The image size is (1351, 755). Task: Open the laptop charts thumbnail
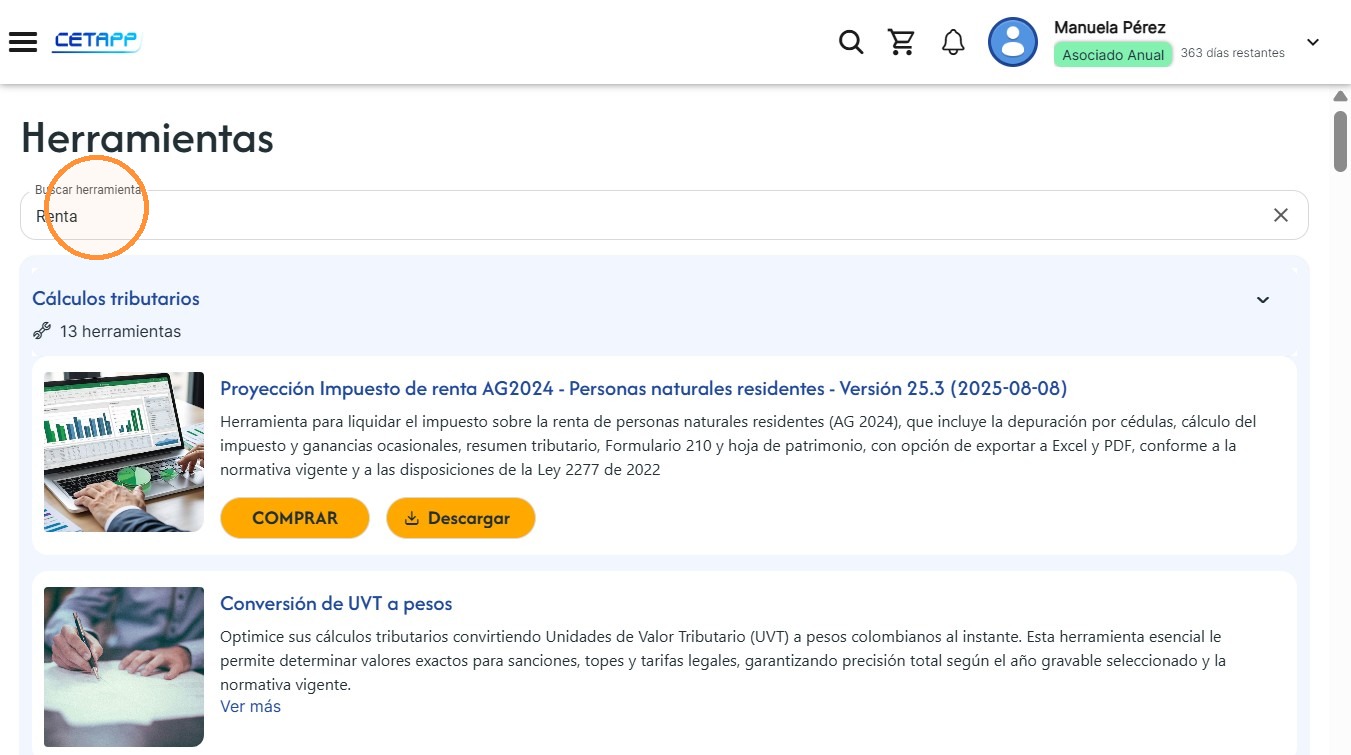click(124, 452)
